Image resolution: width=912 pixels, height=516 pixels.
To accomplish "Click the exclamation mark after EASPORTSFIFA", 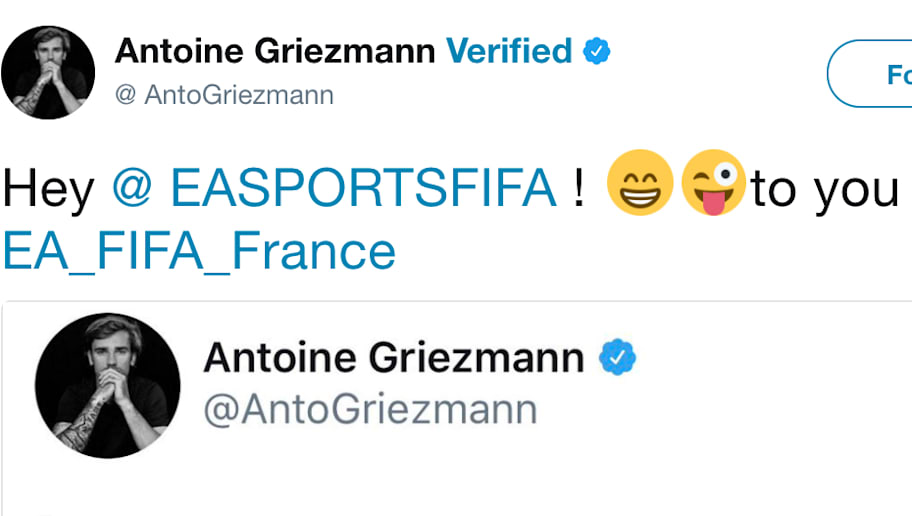I will (578, 187).
